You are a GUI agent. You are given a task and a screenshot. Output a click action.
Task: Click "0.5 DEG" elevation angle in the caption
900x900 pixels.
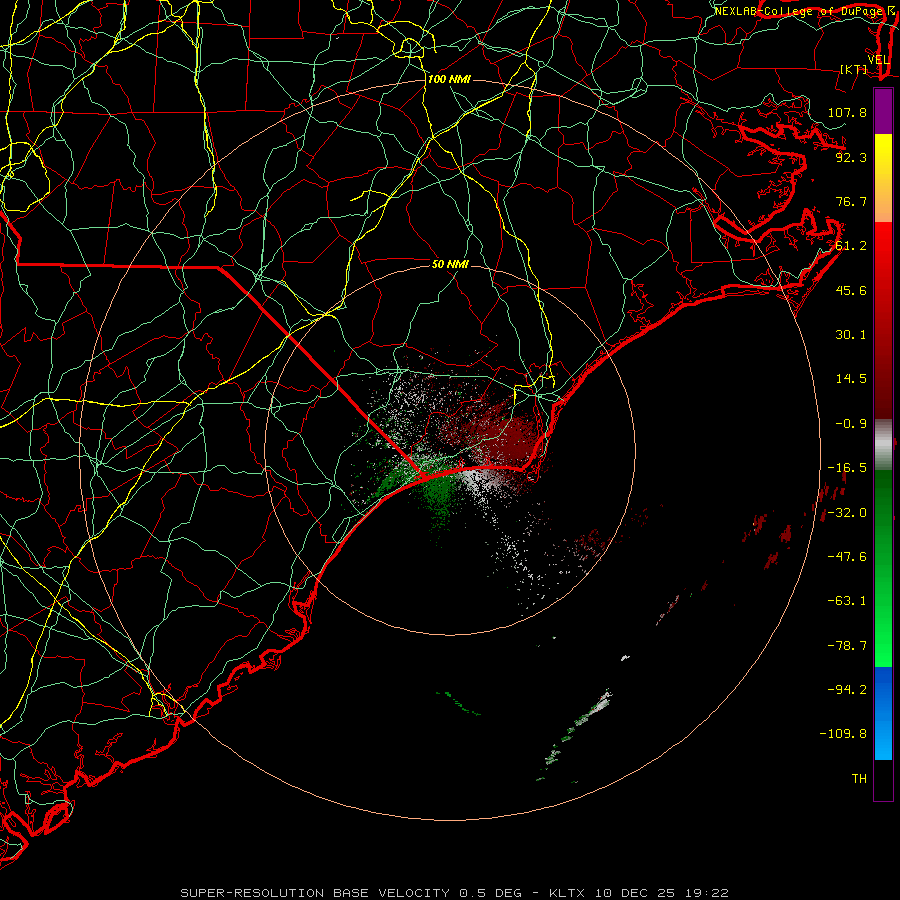tap(491, 893)
